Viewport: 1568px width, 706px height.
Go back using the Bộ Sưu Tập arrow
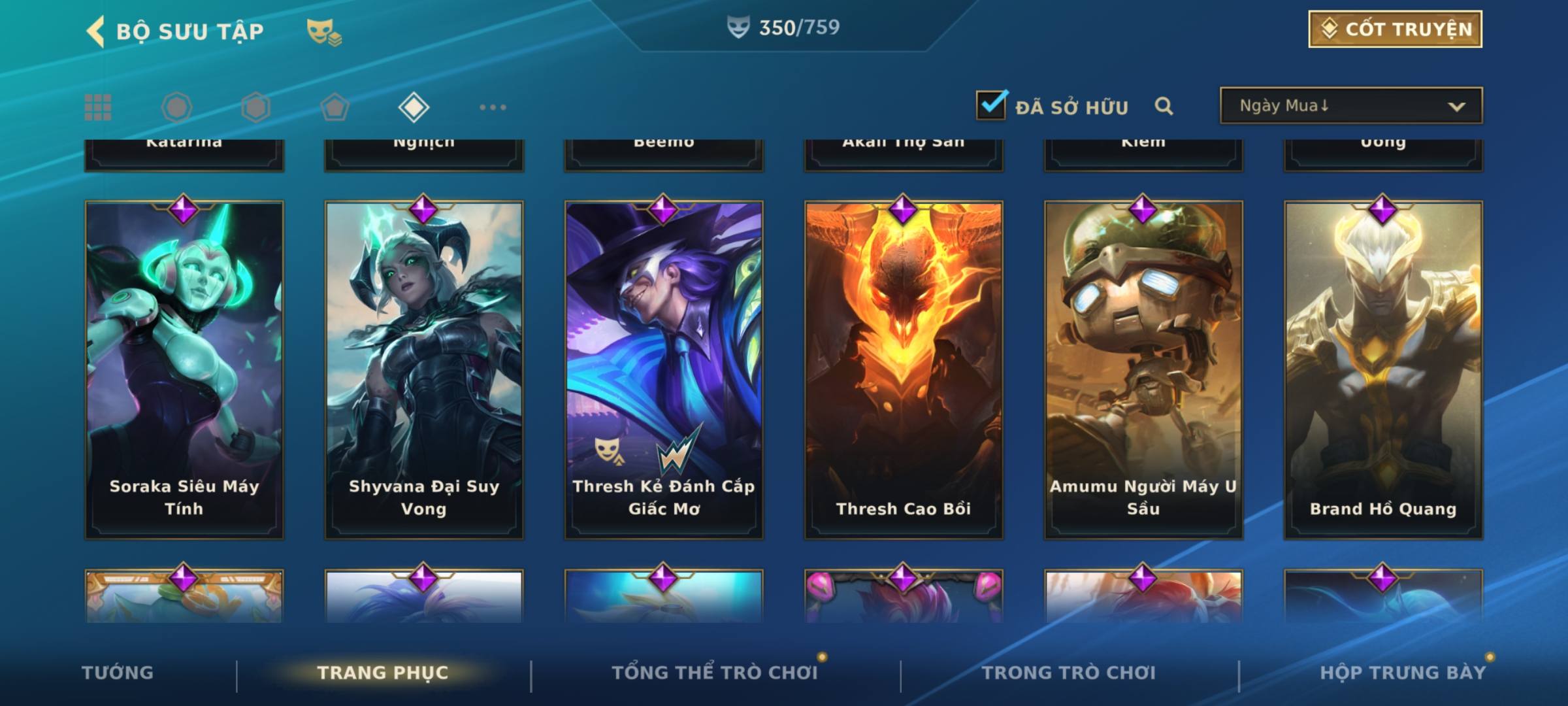(x=95, y=31)
